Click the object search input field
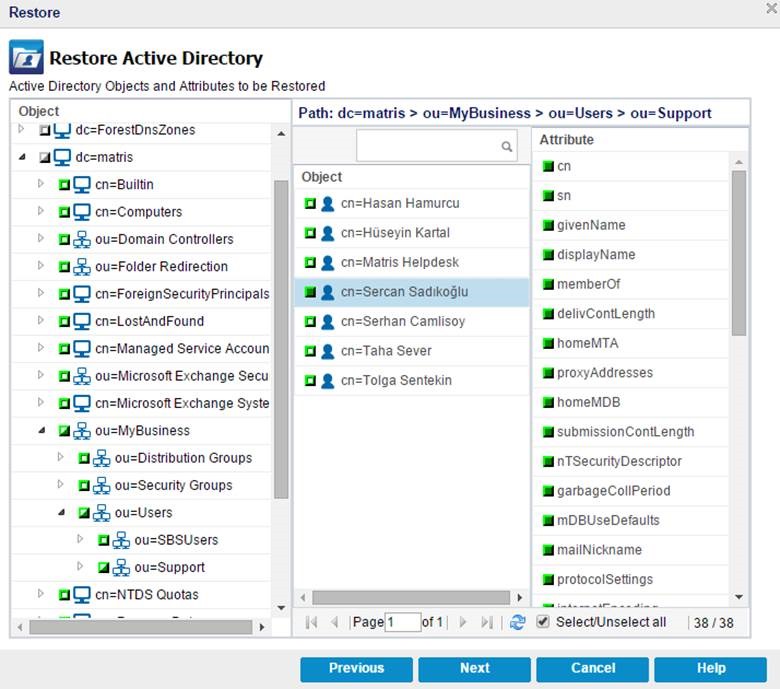 pos(436,146)
